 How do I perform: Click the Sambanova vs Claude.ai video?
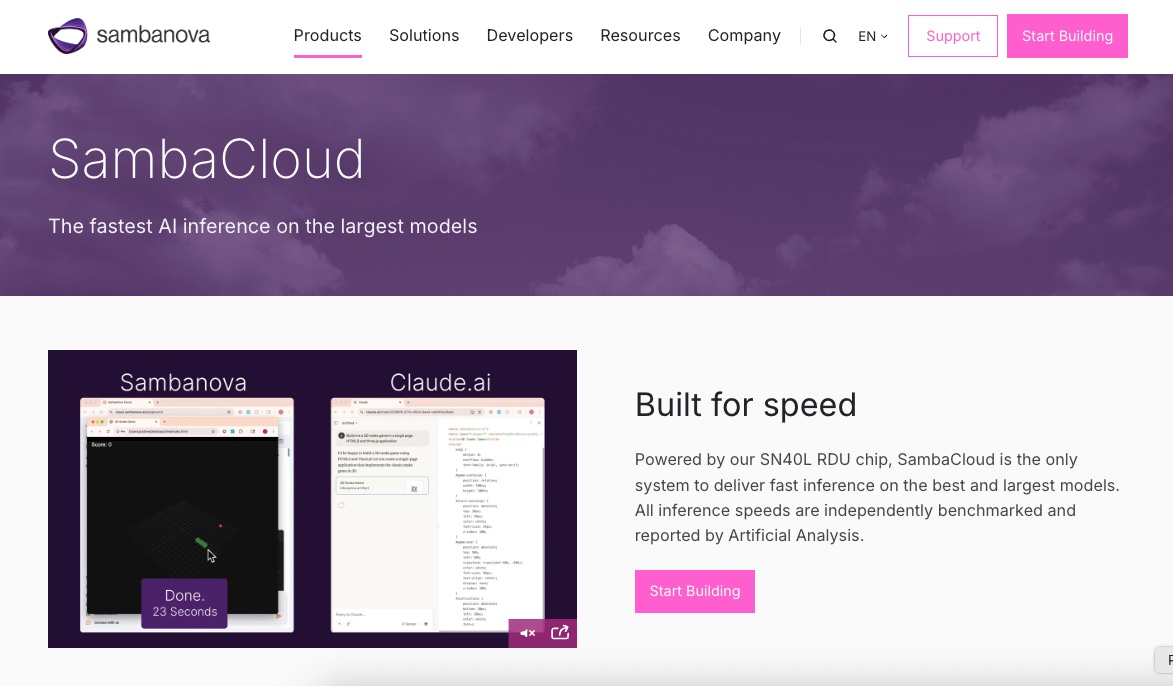(x=312, y=498)
